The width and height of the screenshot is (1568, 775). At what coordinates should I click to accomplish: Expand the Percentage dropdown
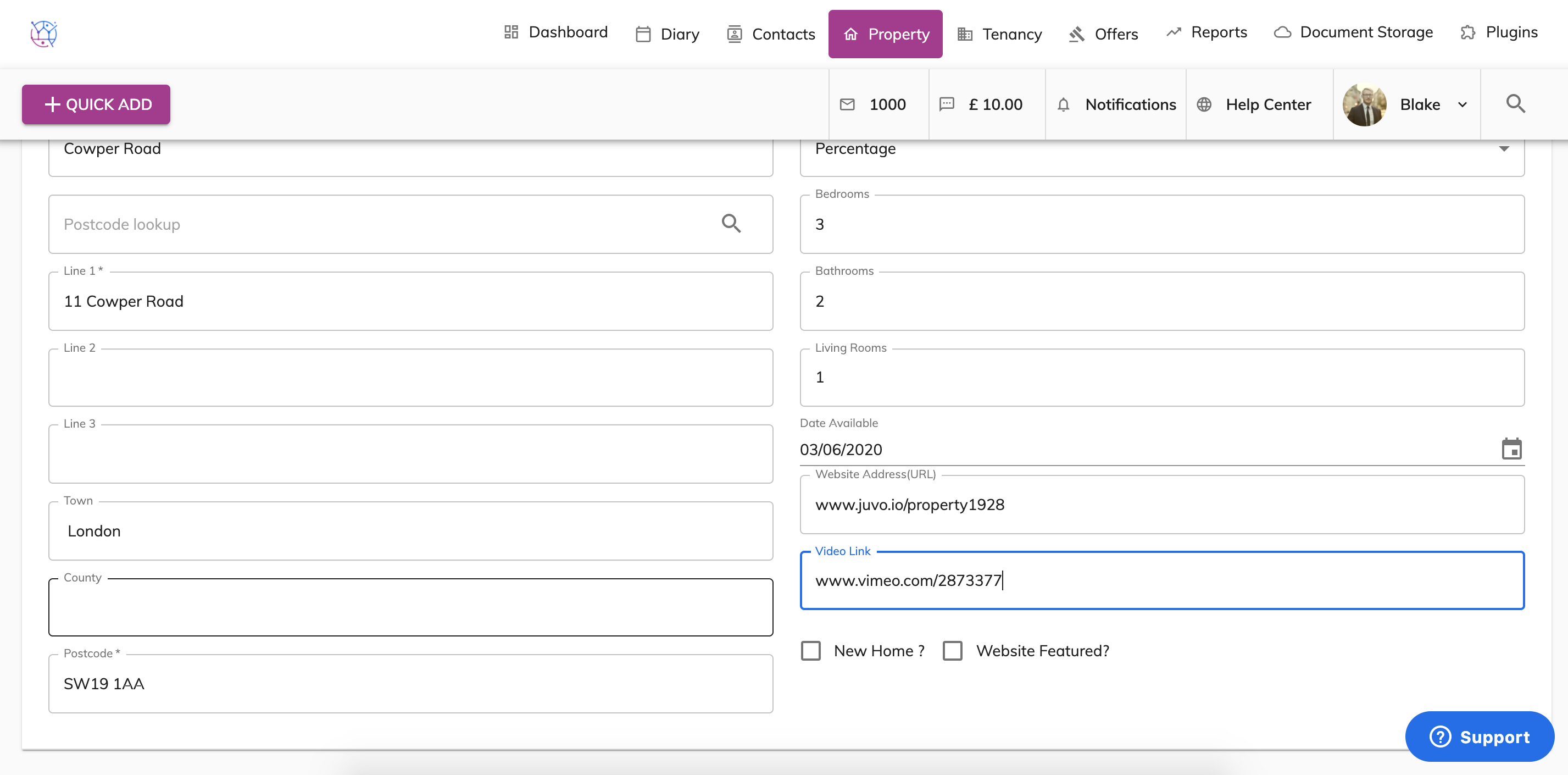[1504, 149]
